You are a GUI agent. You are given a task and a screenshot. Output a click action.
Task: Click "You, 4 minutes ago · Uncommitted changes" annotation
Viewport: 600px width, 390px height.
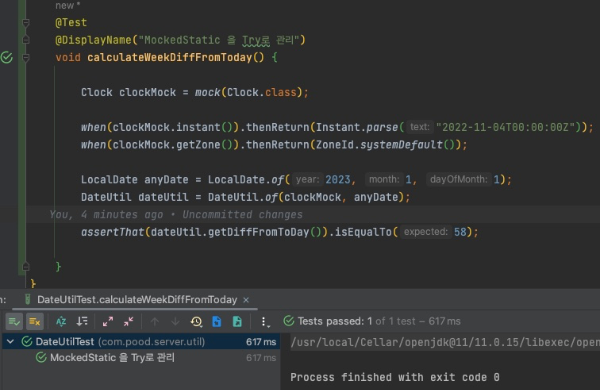click(176, 215)
